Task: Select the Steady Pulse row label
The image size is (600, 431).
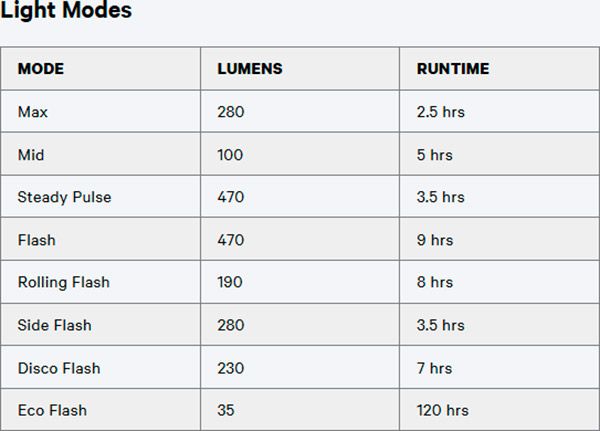Action: click(x=64, y=198)
